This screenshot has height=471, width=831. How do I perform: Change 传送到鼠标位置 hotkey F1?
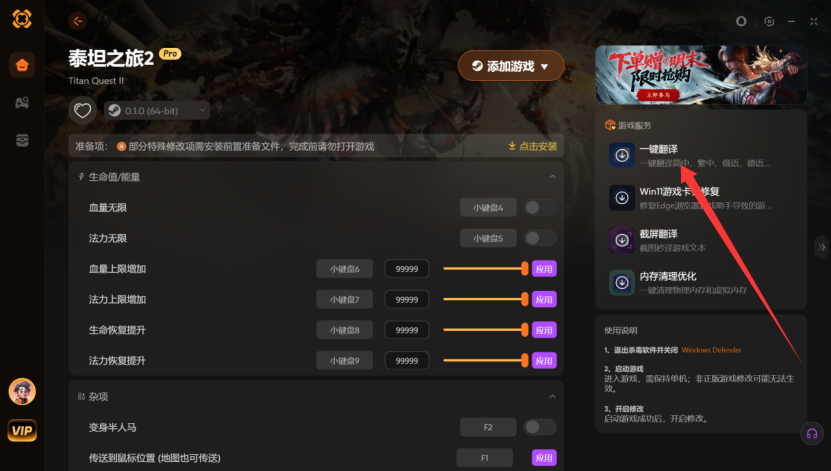tap(484, 458)
